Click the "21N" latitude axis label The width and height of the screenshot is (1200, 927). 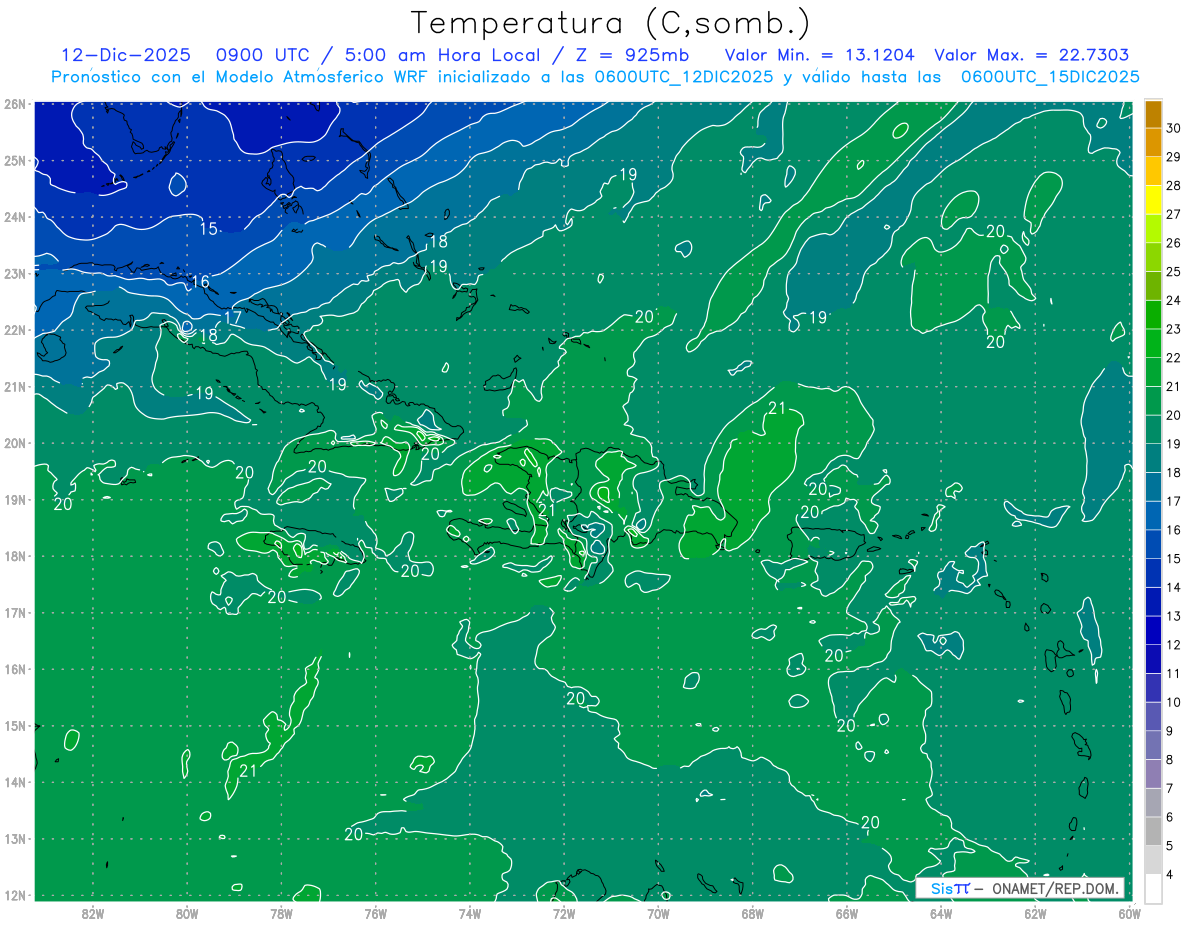click(15, 387)
